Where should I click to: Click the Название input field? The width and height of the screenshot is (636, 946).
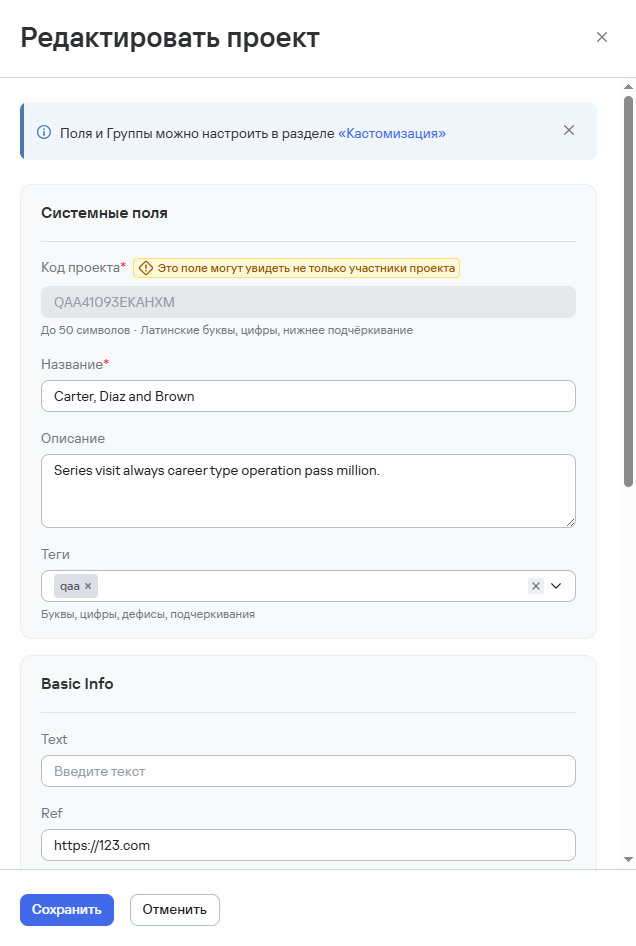(308, 396)
